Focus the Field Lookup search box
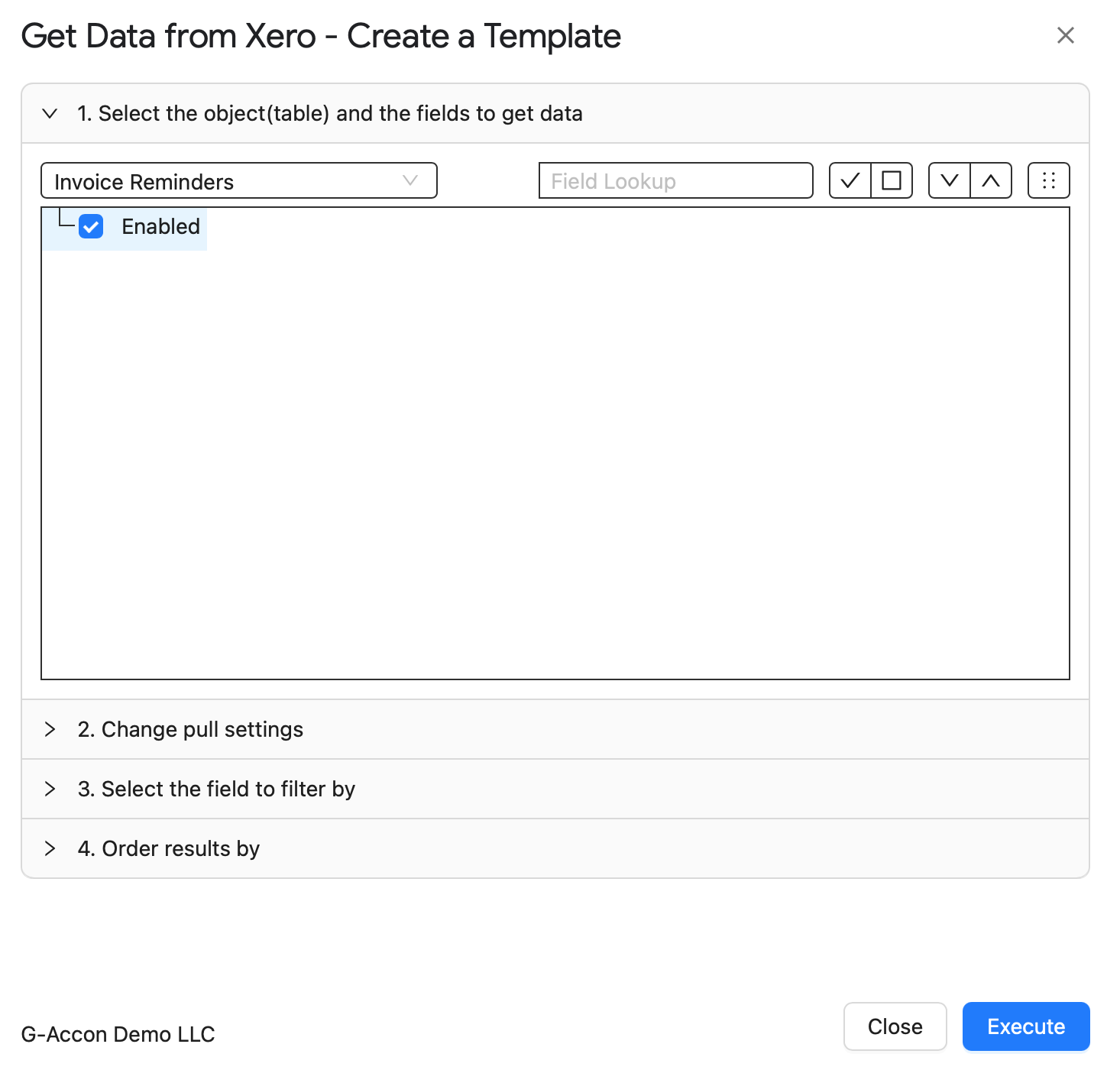The width and height of the screenshot is (1120, 1070). (676, 181)
